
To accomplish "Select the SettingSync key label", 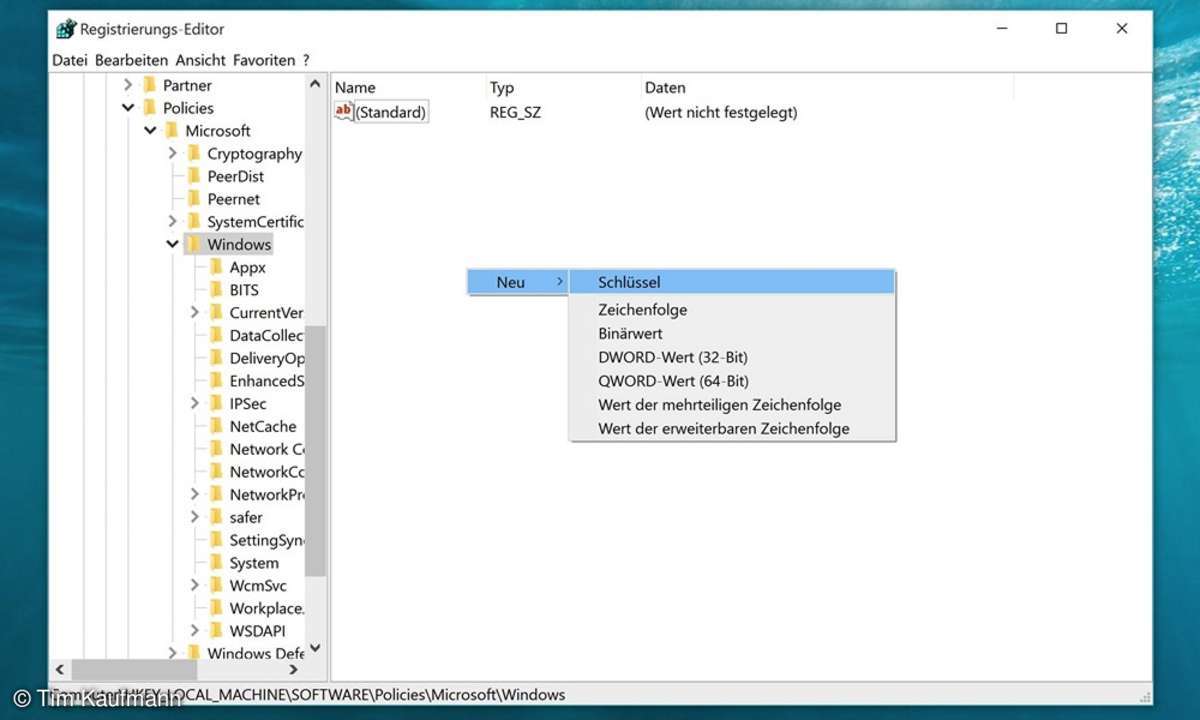I will (266, 540).
